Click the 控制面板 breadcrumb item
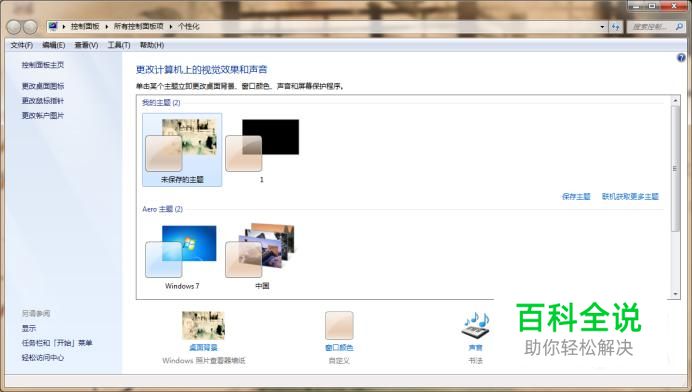The image size is (692, 392). point(85,26)
